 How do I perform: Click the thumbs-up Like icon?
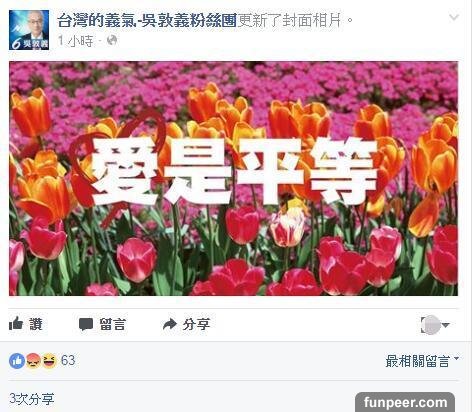pos(16,323)
